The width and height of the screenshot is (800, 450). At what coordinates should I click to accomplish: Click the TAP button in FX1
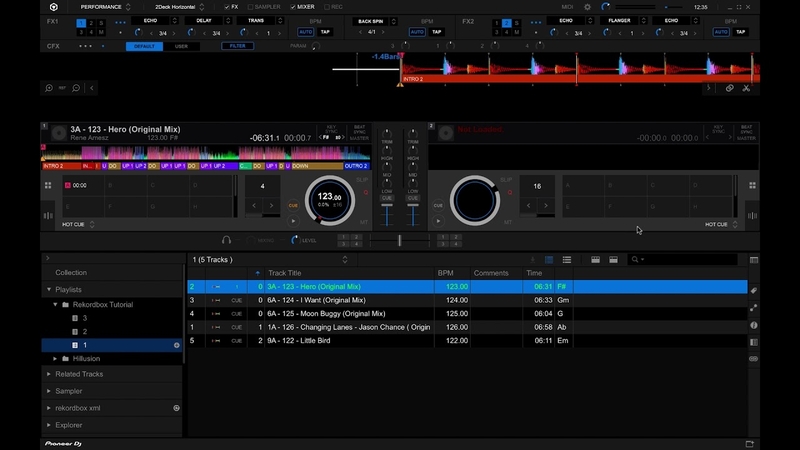[x=325, y=32]
